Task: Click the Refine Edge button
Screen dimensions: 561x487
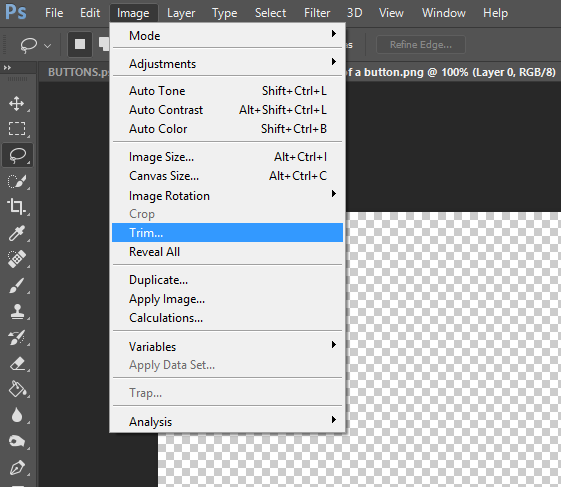Action: pos(421,45)
